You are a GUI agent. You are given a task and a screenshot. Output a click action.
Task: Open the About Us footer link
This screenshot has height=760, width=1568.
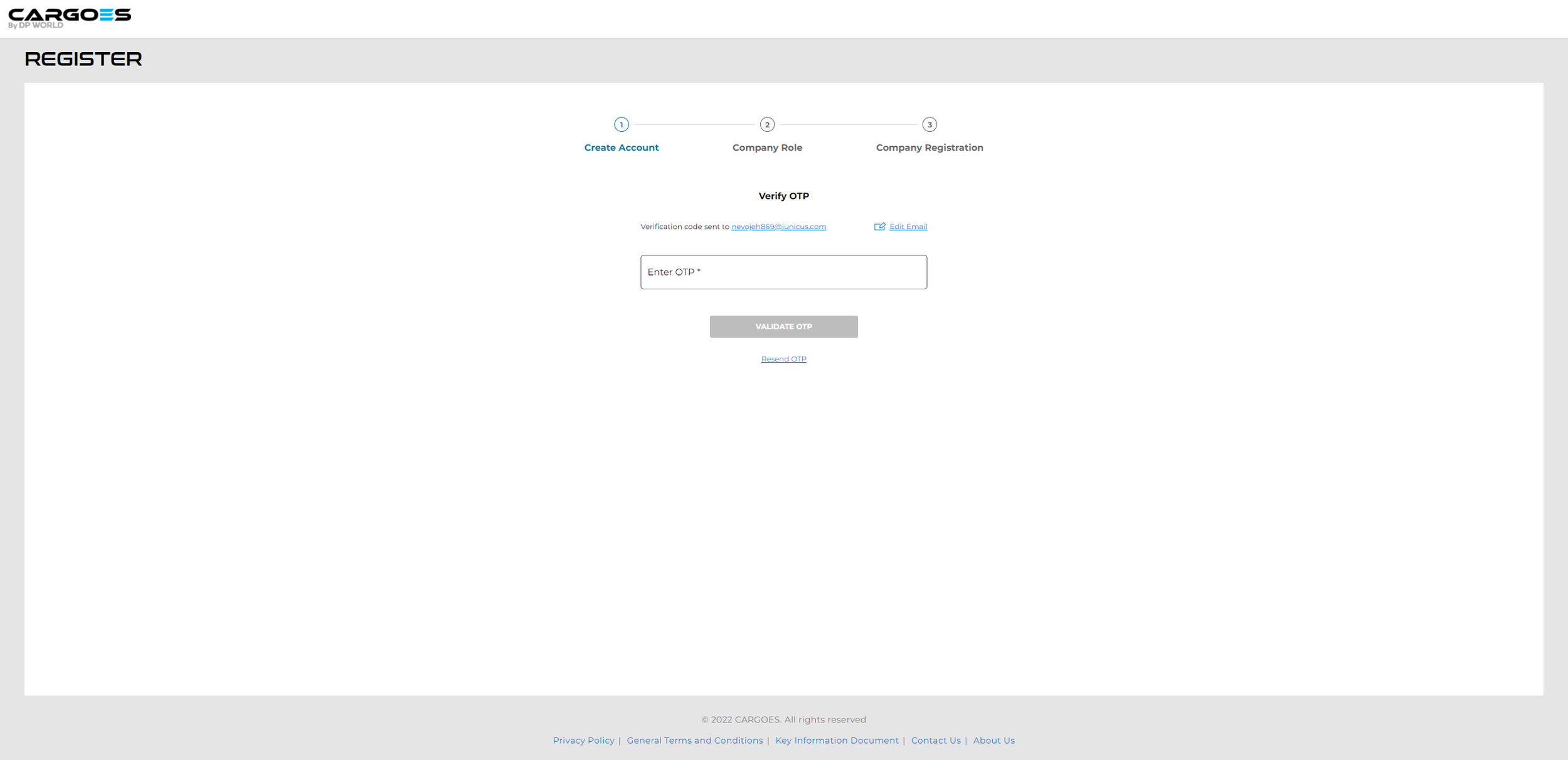[993, 741]
